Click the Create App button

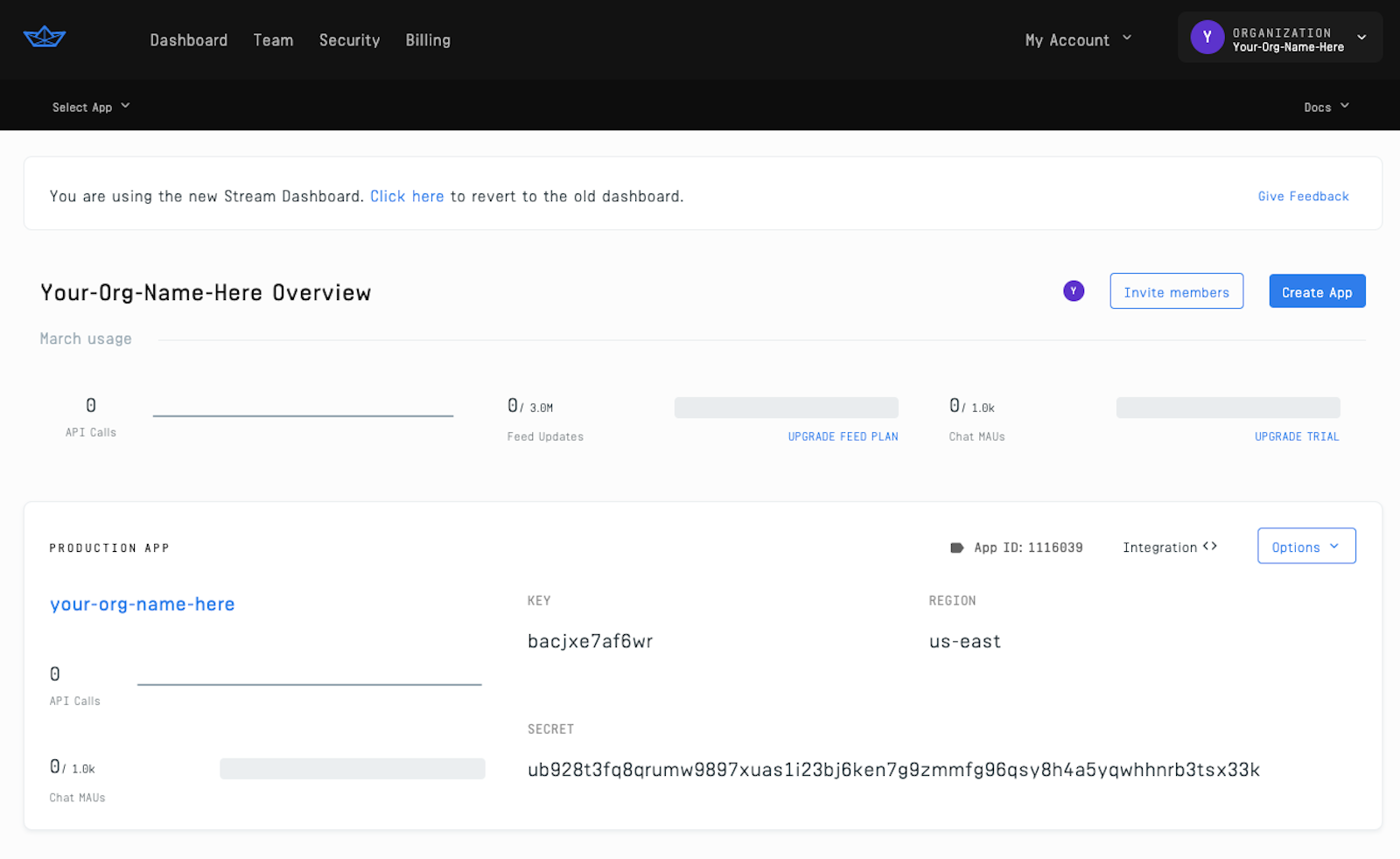point(1317,290)
